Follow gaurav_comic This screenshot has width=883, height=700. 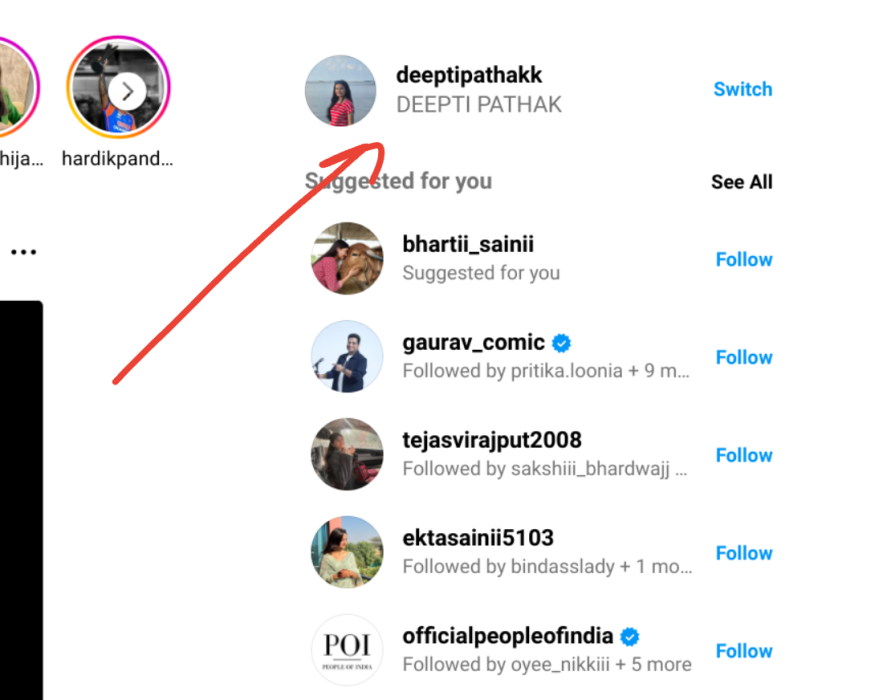click(744, 357)
